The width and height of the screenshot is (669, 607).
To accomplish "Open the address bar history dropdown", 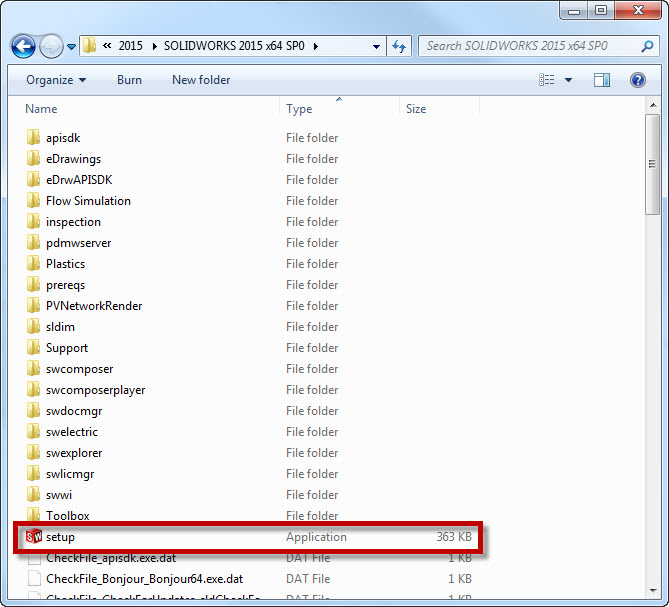I will (376, 46).
